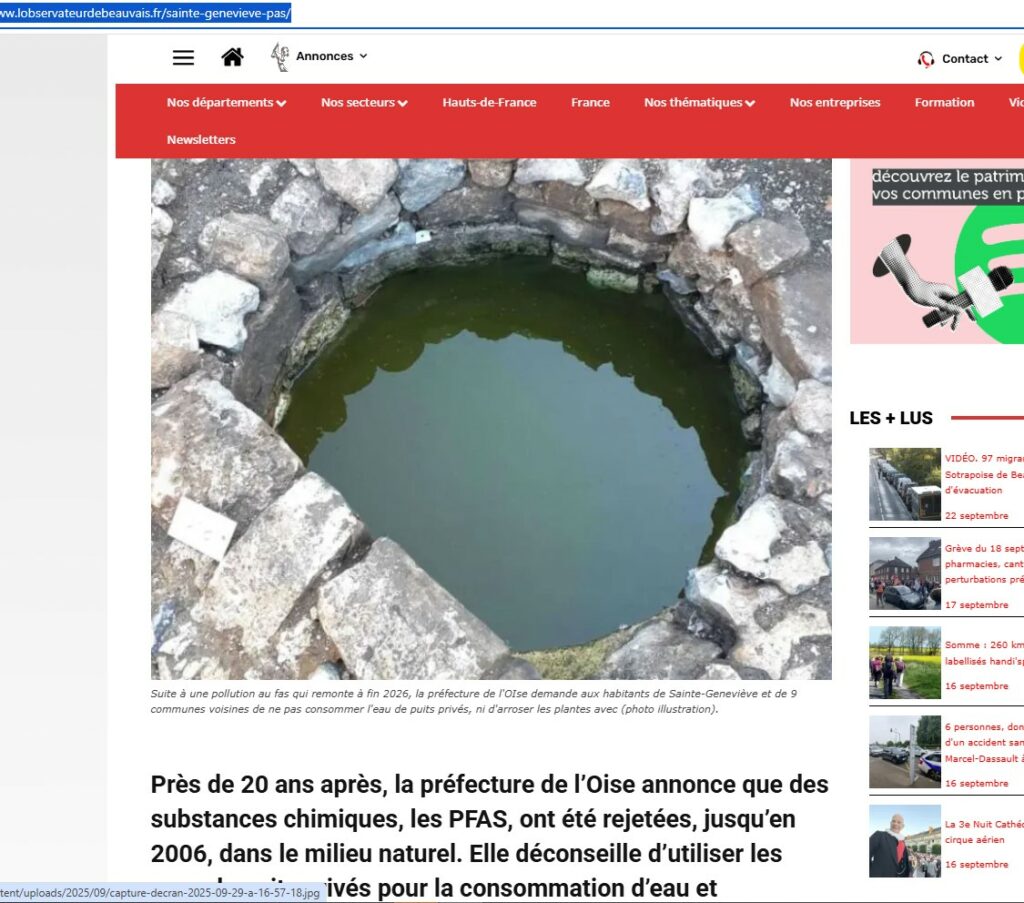
Task: Click the browser address bar URL
Action: coord(150,14)
